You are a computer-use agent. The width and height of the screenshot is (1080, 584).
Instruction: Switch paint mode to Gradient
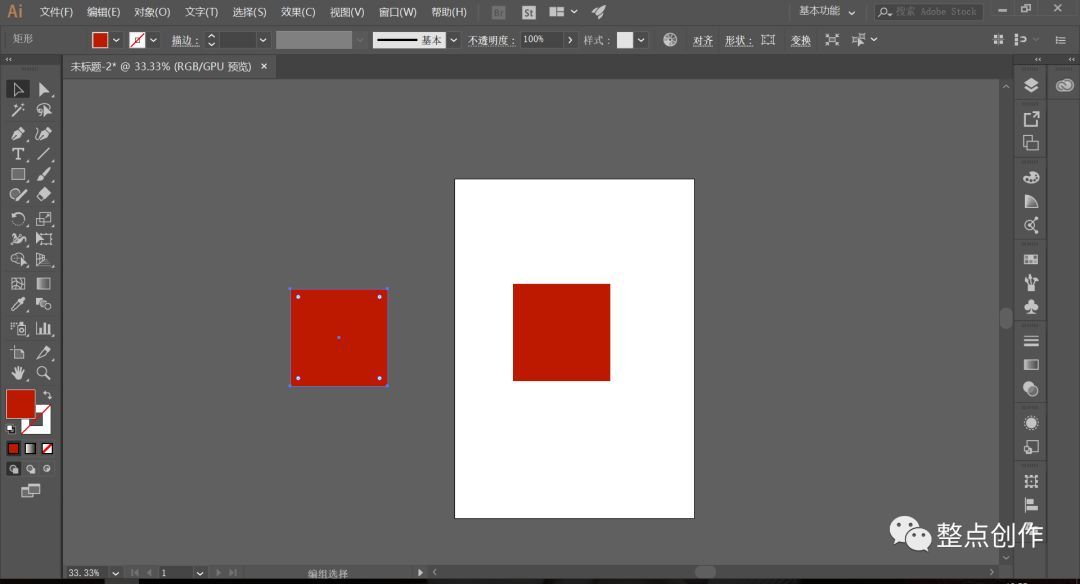pyautogui.click(x=30, y=449)
